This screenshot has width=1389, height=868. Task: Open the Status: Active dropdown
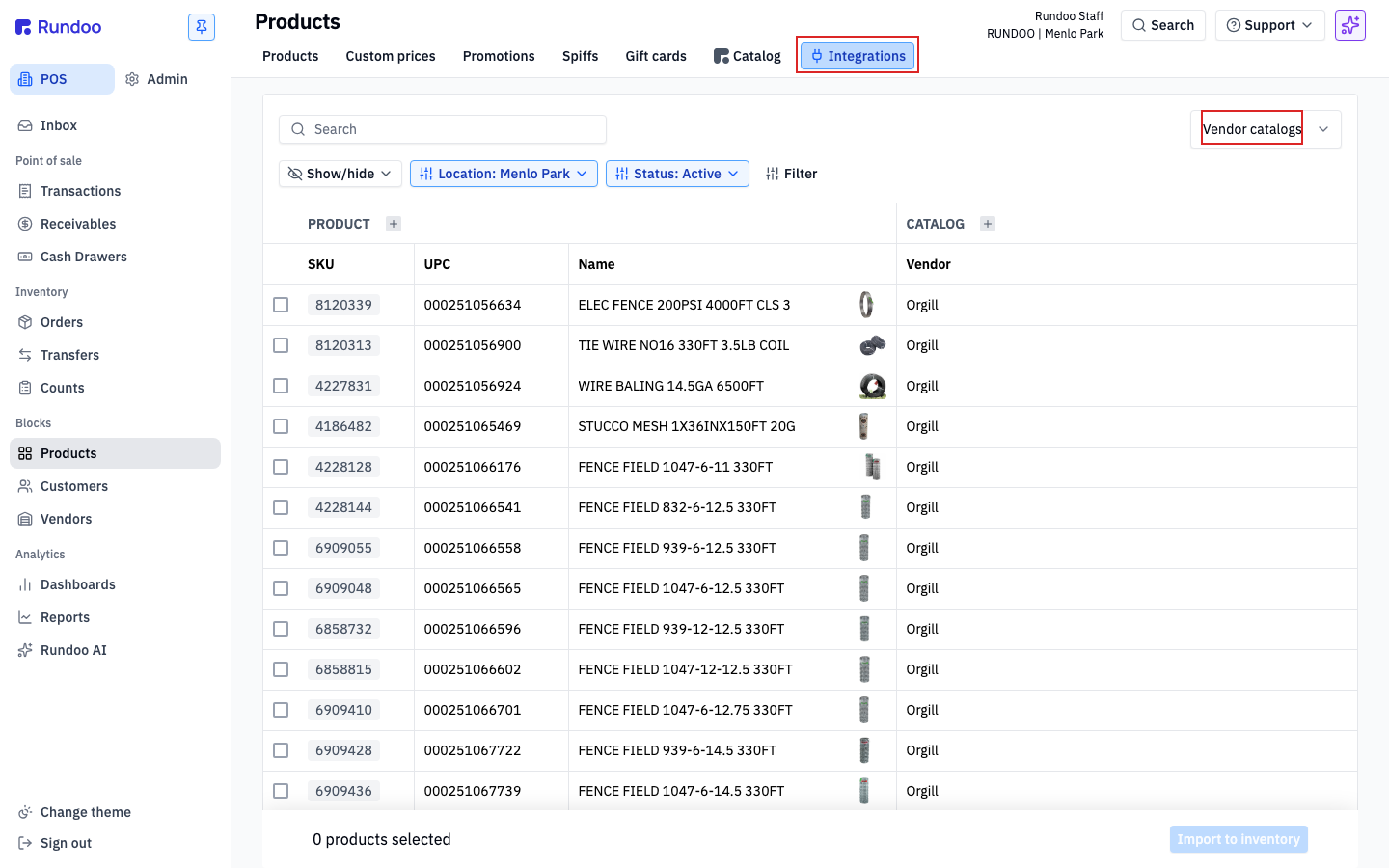pyautogui.click(x=677, y=174)
